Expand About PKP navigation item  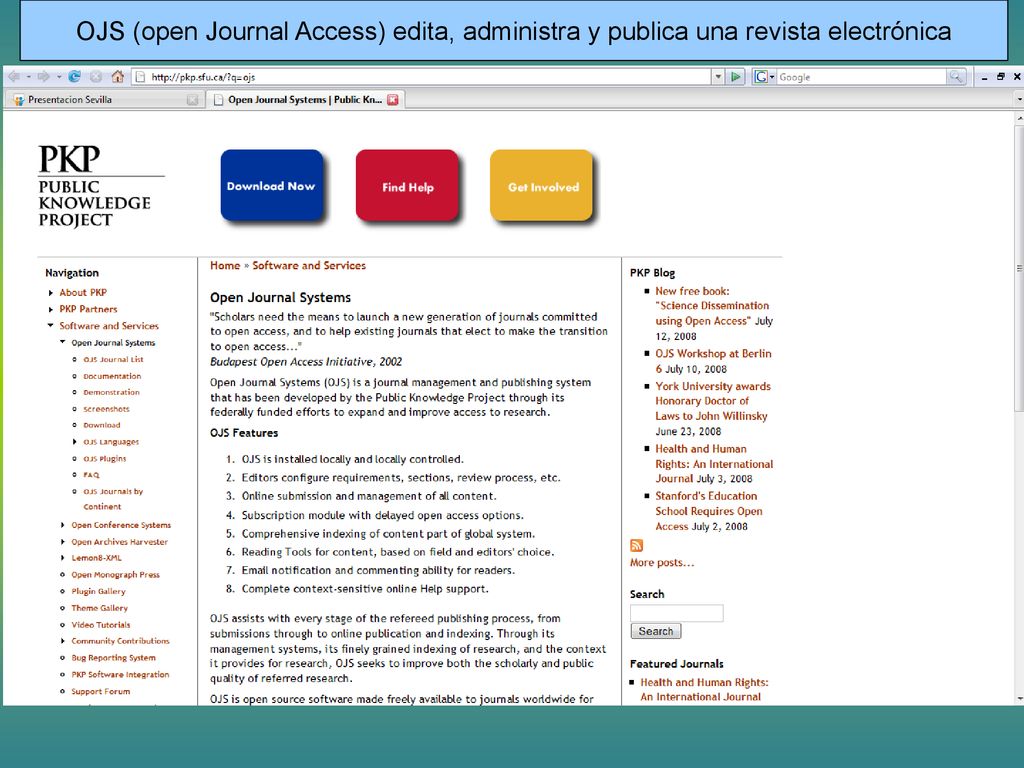[50, 293]
